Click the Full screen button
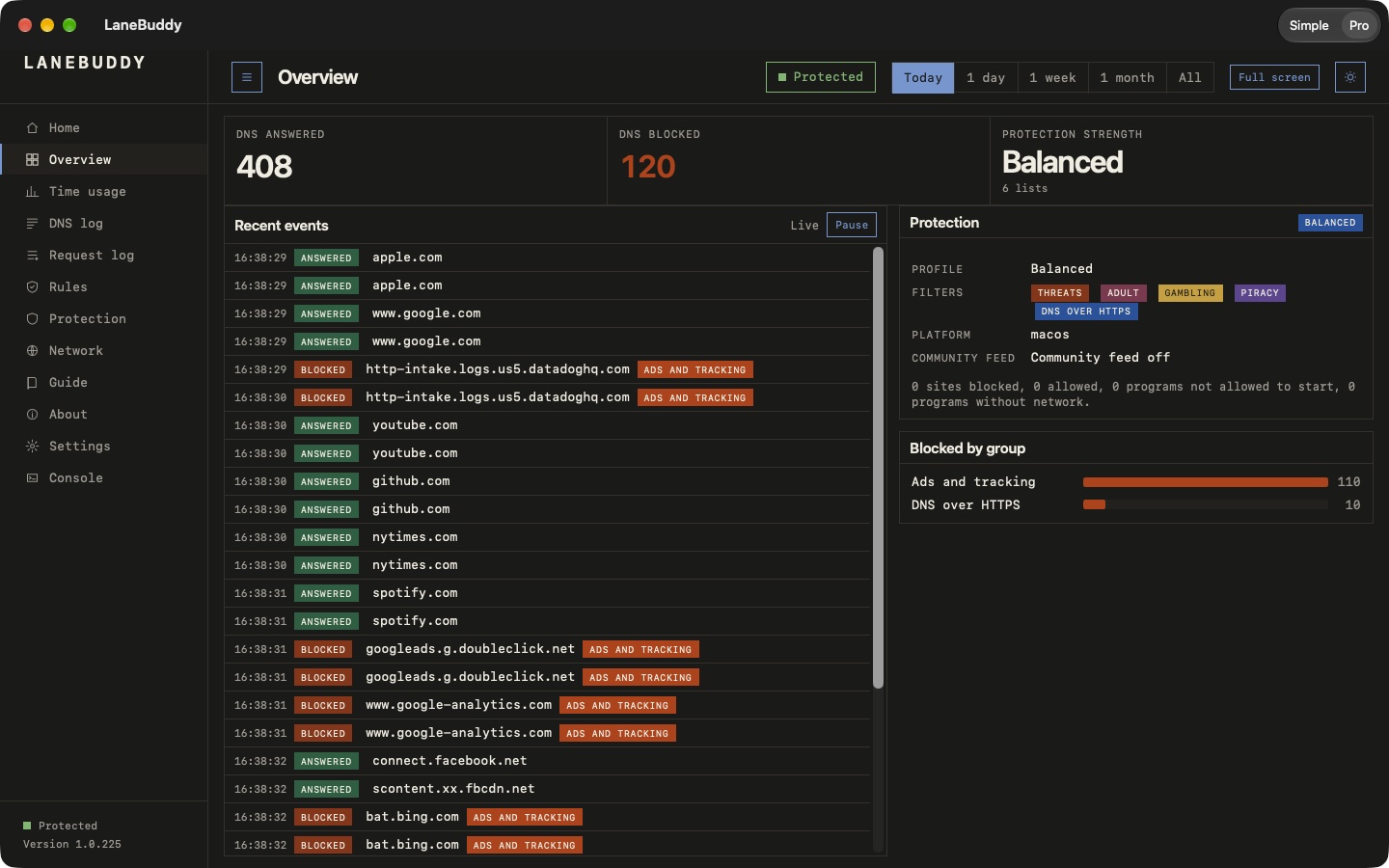 point(1274,77)
